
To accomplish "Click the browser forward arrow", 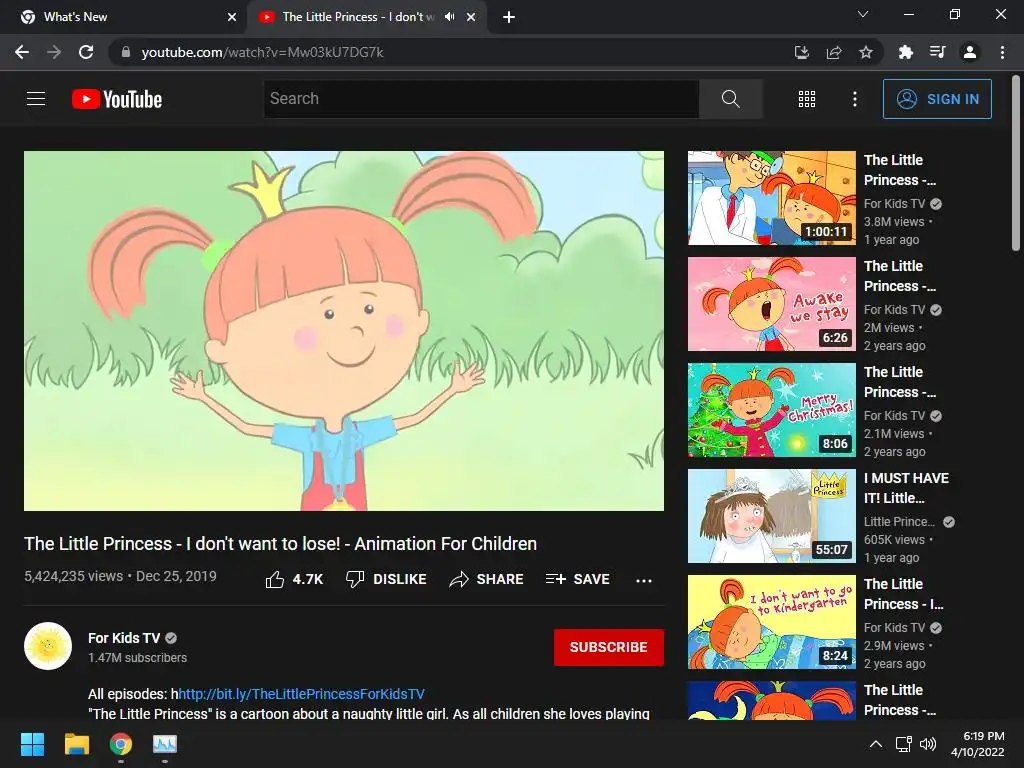I will click(x=54, y=52).
